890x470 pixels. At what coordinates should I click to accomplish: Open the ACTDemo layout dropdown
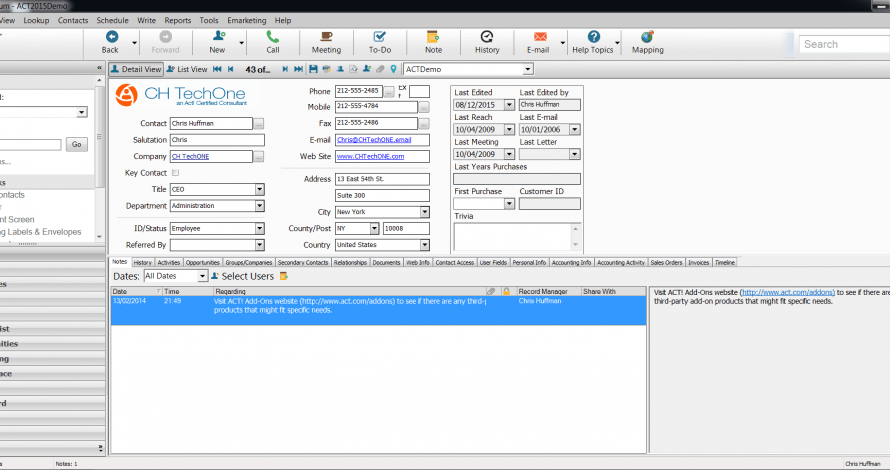528,69
